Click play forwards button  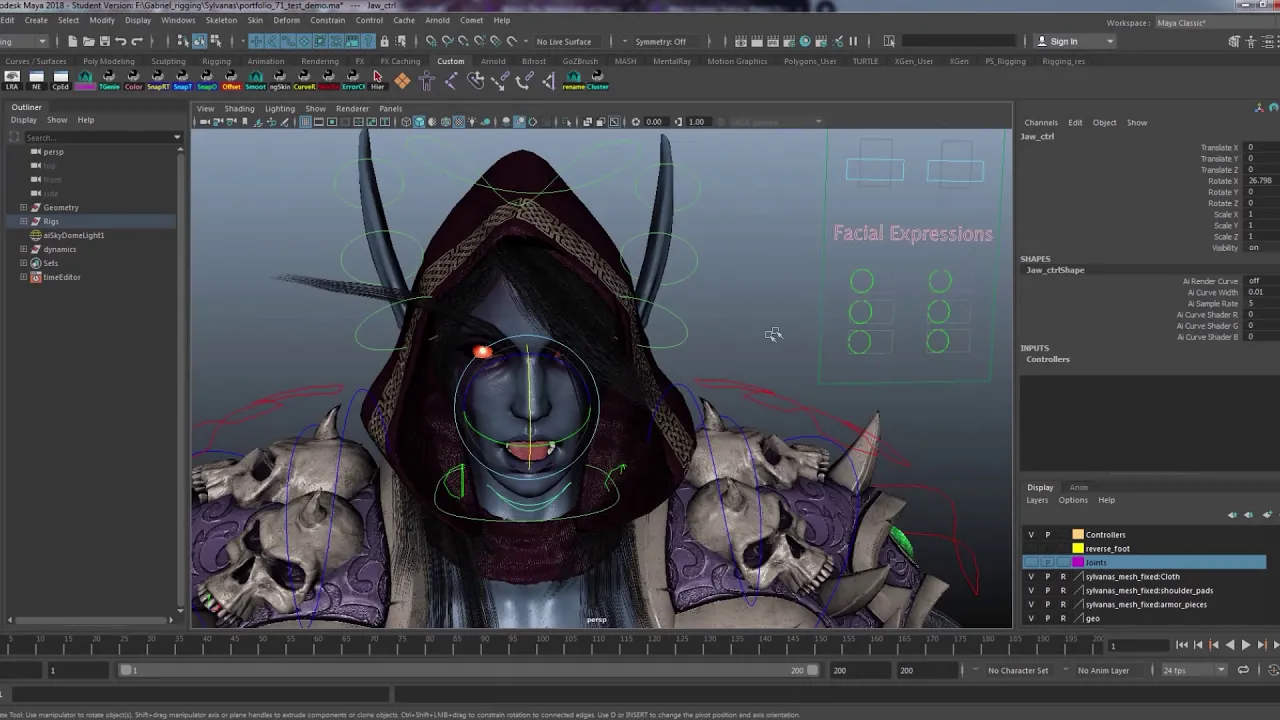[x=1245, y=646]
